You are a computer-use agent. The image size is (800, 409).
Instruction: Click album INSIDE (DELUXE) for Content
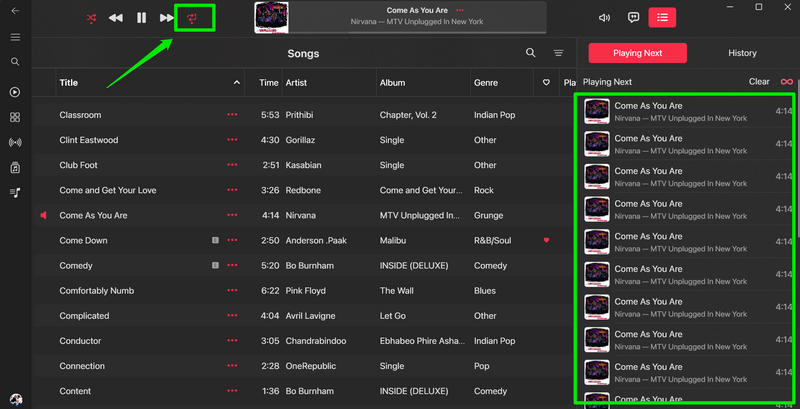point(414,391)
